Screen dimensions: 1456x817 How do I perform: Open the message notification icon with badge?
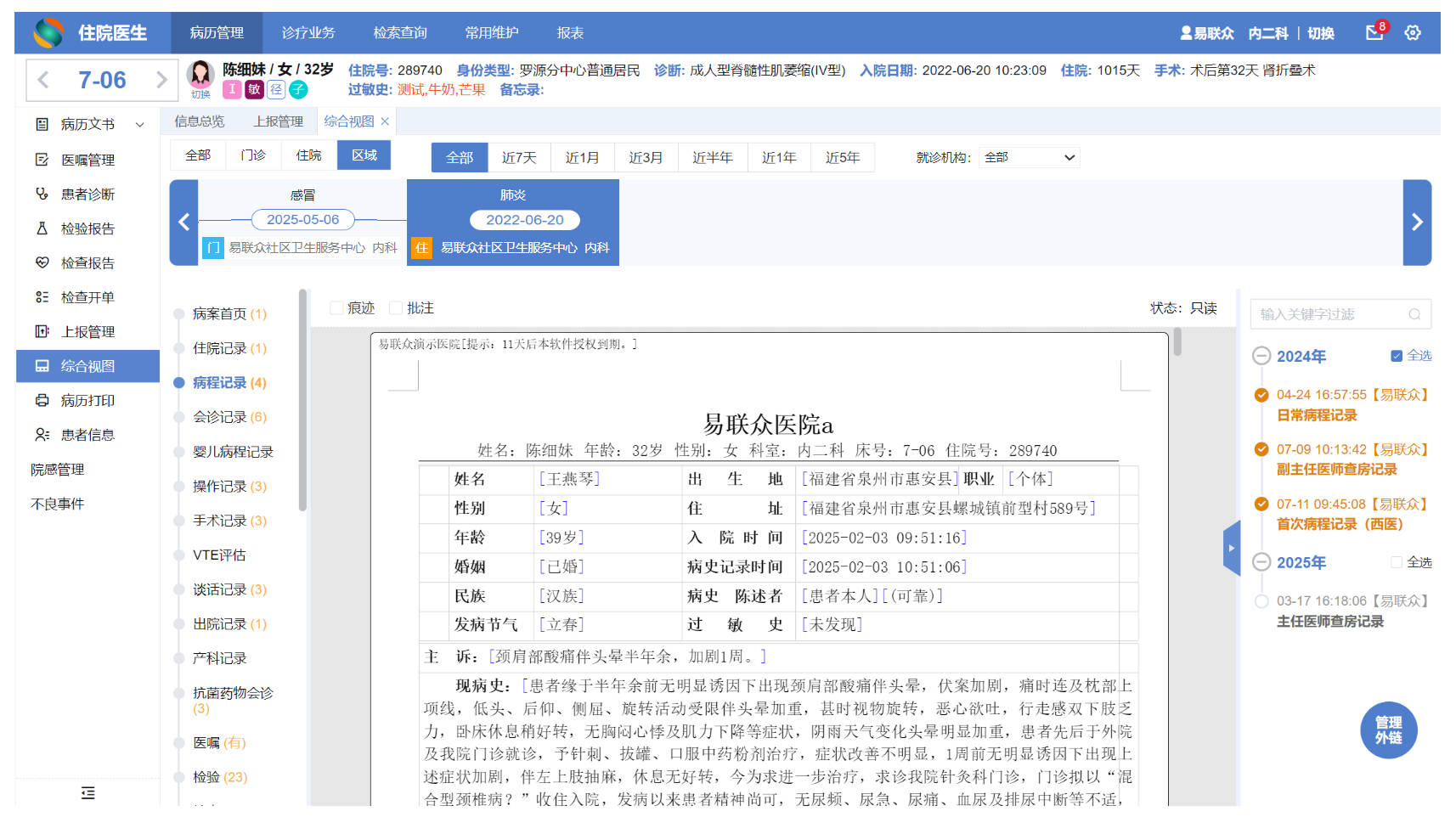(x=1374, y=32)
